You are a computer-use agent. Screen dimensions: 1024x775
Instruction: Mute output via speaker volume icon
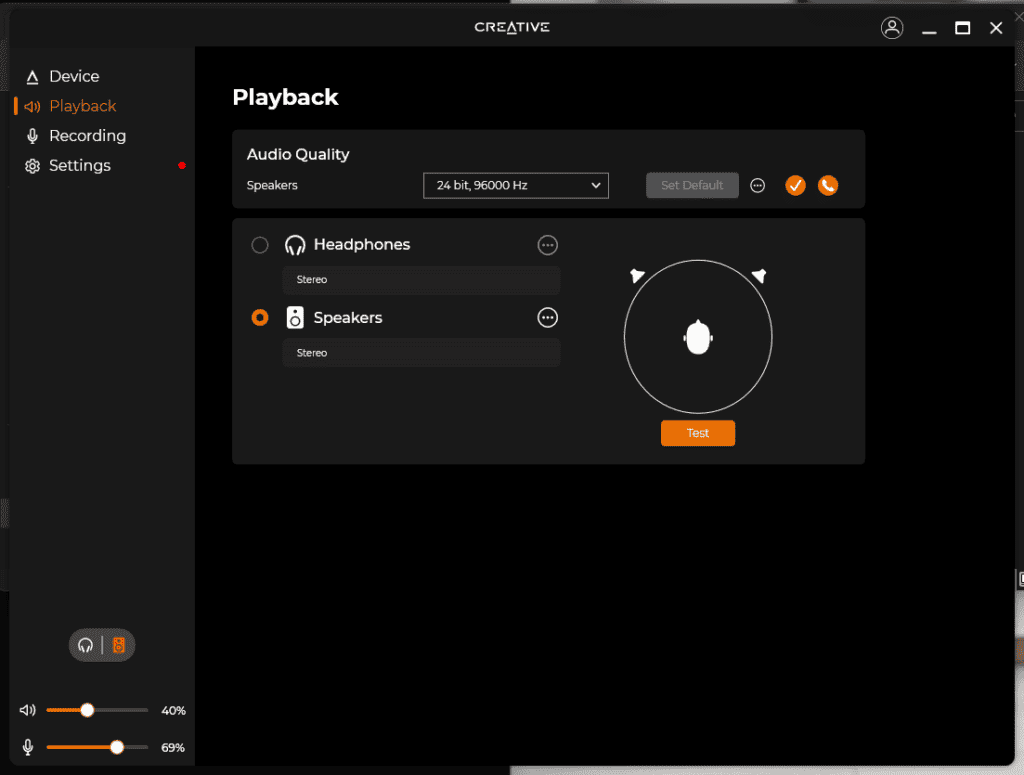tap(28, 710)
